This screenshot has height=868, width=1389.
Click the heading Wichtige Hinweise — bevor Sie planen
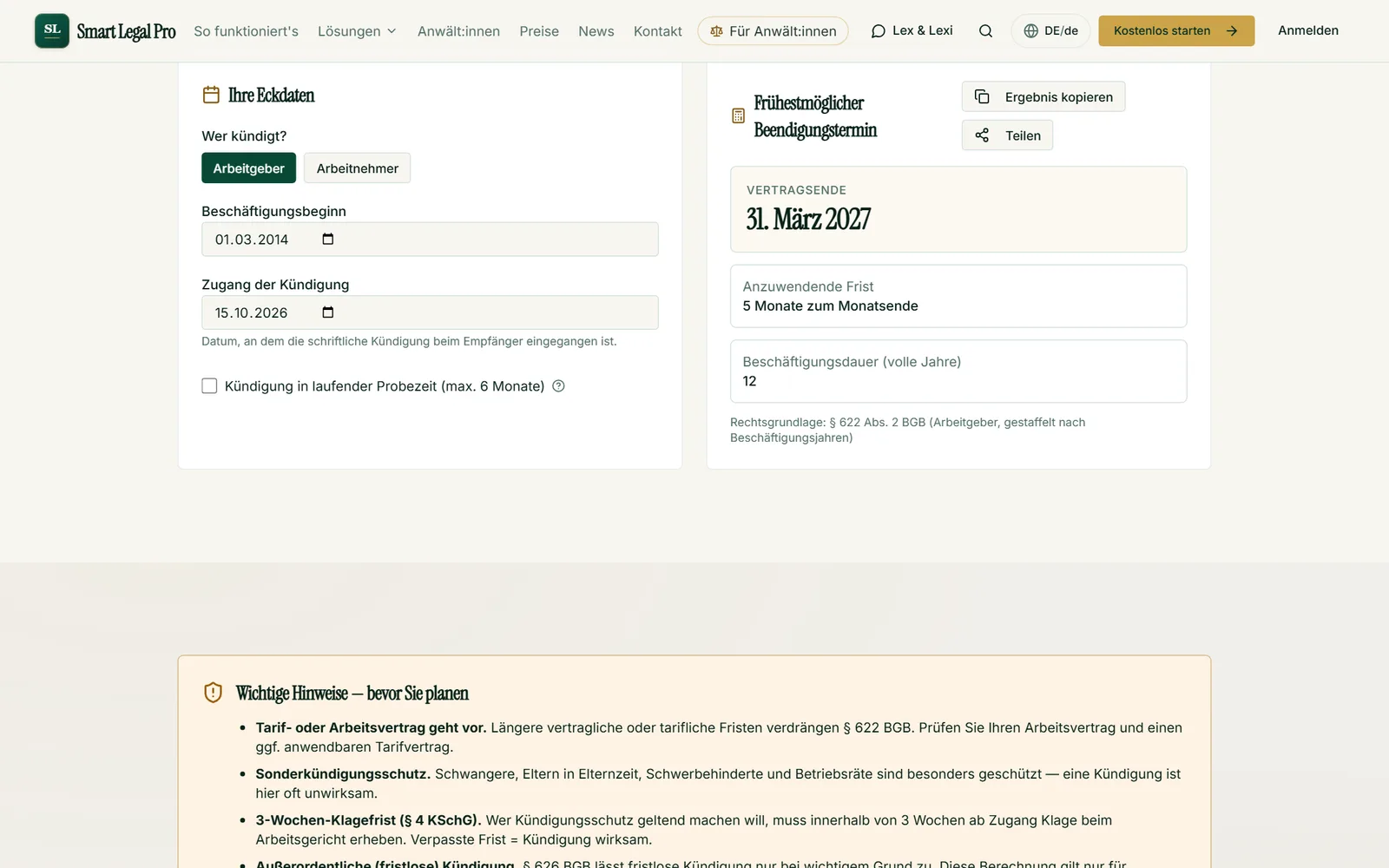point(352,694)
